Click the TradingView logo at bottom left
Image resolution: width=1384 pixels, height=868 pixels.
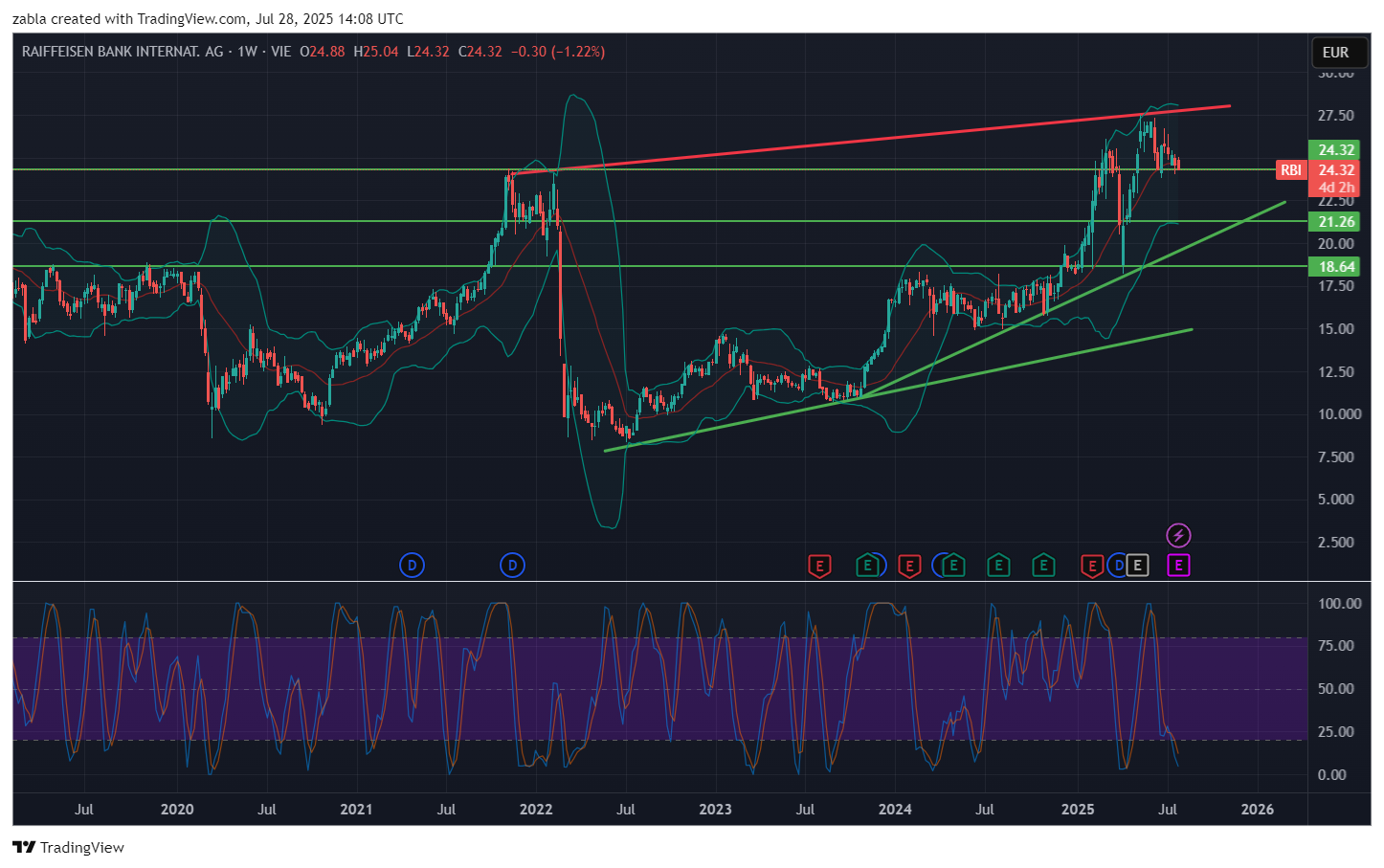(x=24, y=847)
